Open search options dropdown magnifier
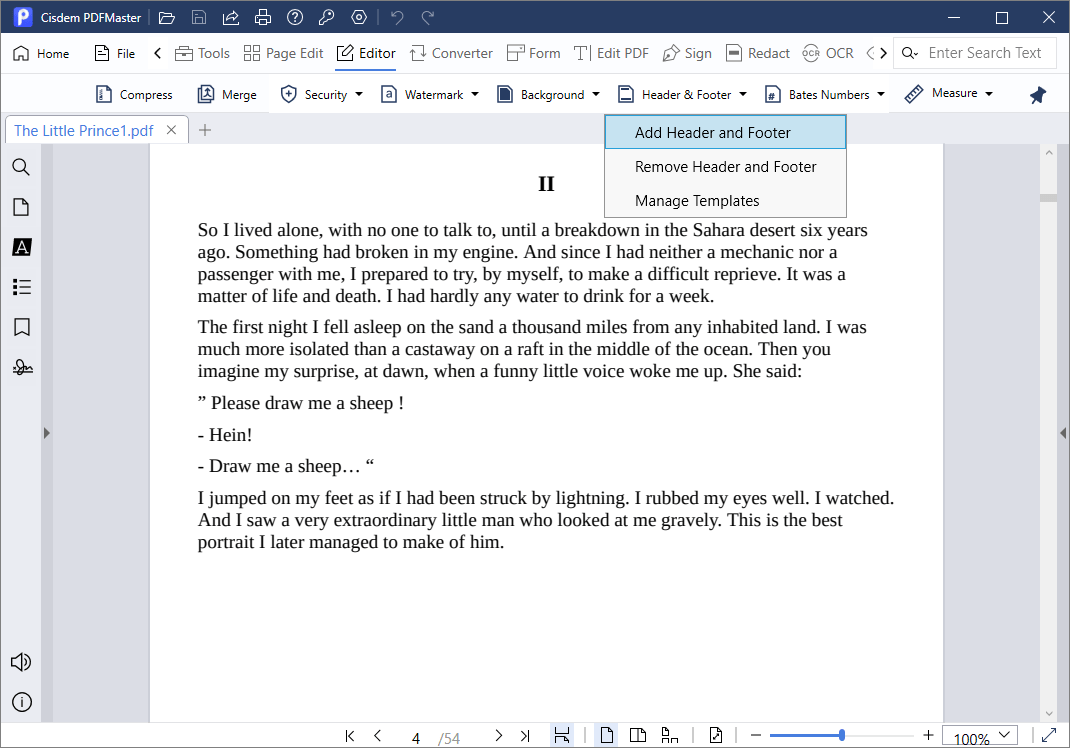 (x=910, y=53)
